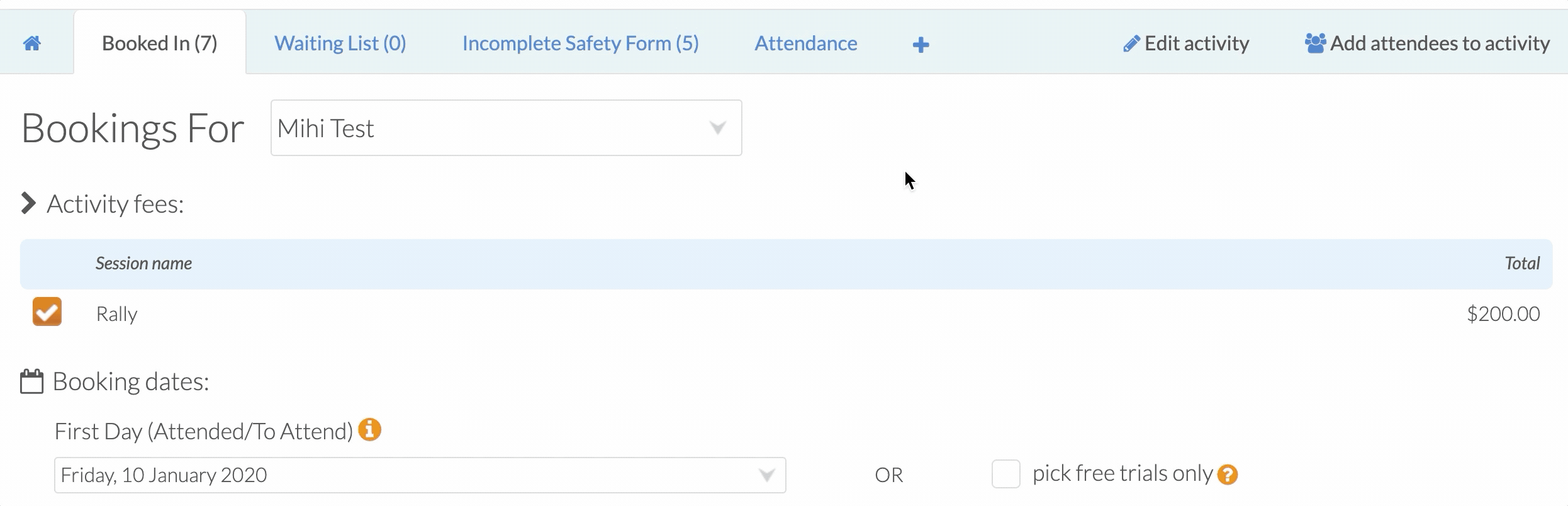Open Incomplete Safety Form (5) tab
The image size is (1568, 506).
[x=581, y=43]
